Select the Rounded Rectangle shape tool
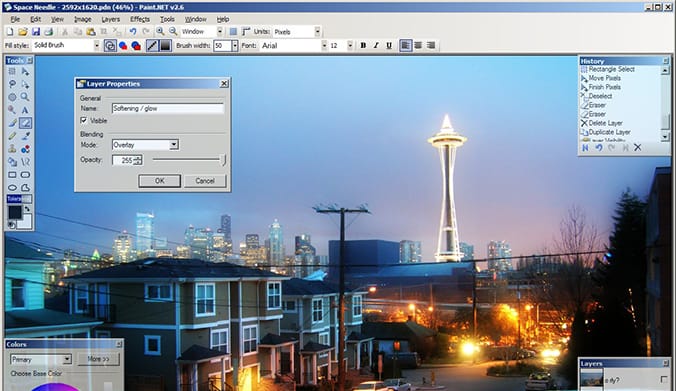The image size is (676, 391). click(x=25, y=175)
